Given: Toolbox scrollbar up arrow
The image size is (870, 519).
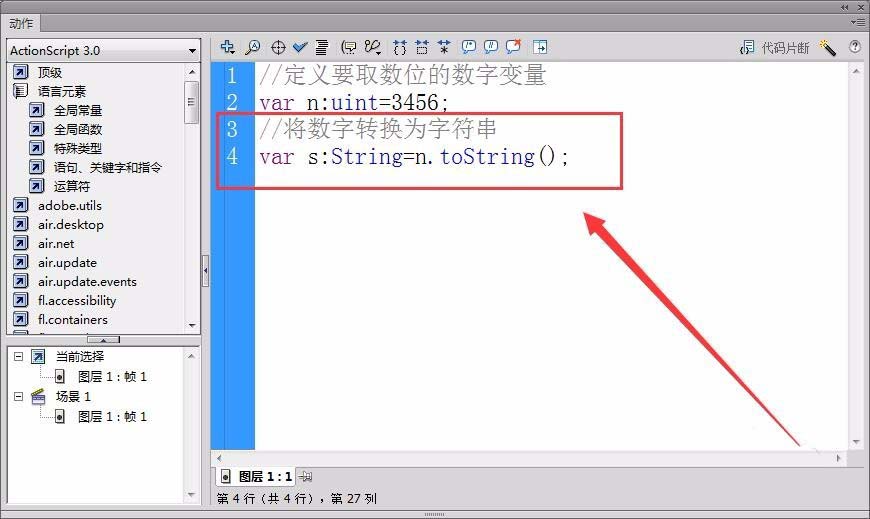Looking at the screenshot, I should (x=192, y=72).
